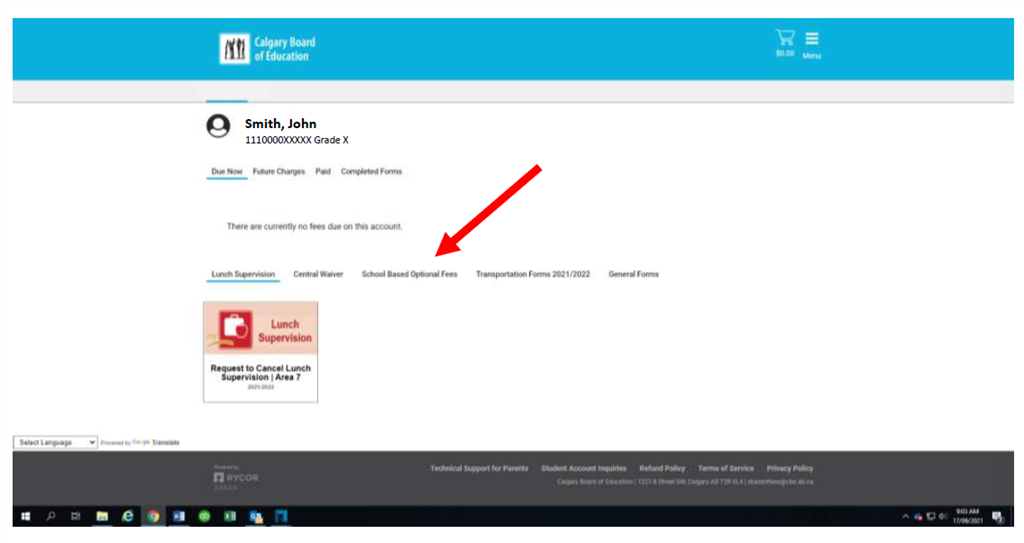Open Google Chrome from the taskbar
Screen dimensions: 1024x543
point(153,516)
